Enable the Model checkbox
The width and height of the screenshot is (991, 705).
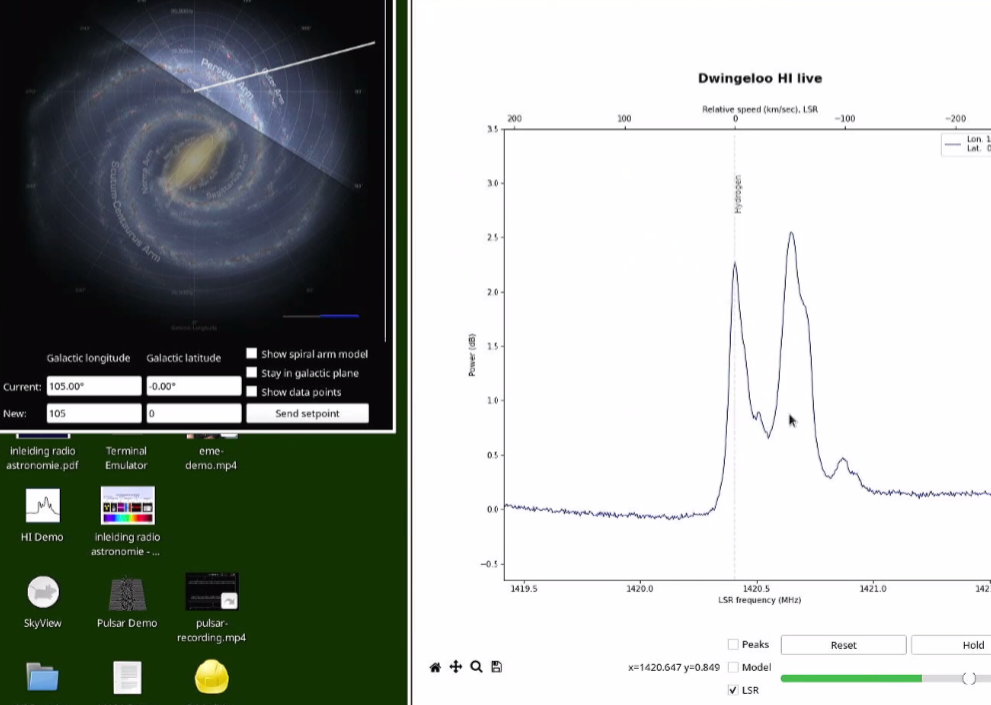[x=734, y=667]
